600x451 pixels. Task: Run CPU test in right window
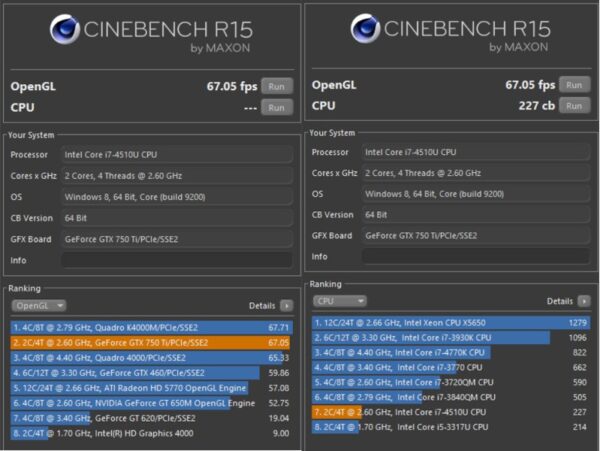(x=574, y=106)
